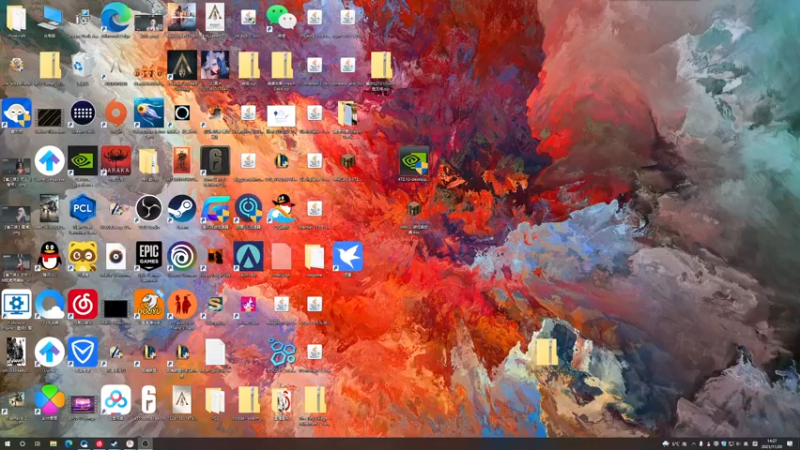Click the weather widget in the taskbar
Viewport: 800px width, 450px height.
coord(673,444)
